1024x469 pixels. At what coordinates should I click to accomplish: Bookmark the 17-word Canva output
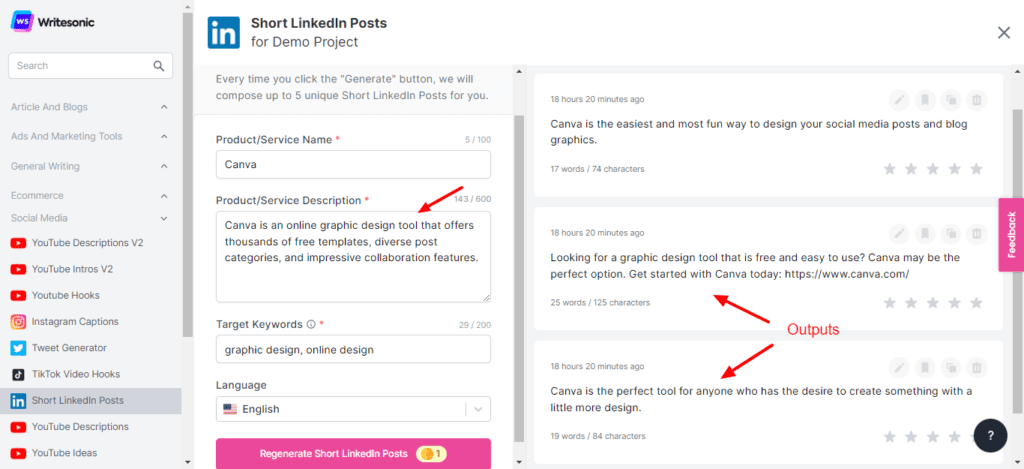(925, 100)
